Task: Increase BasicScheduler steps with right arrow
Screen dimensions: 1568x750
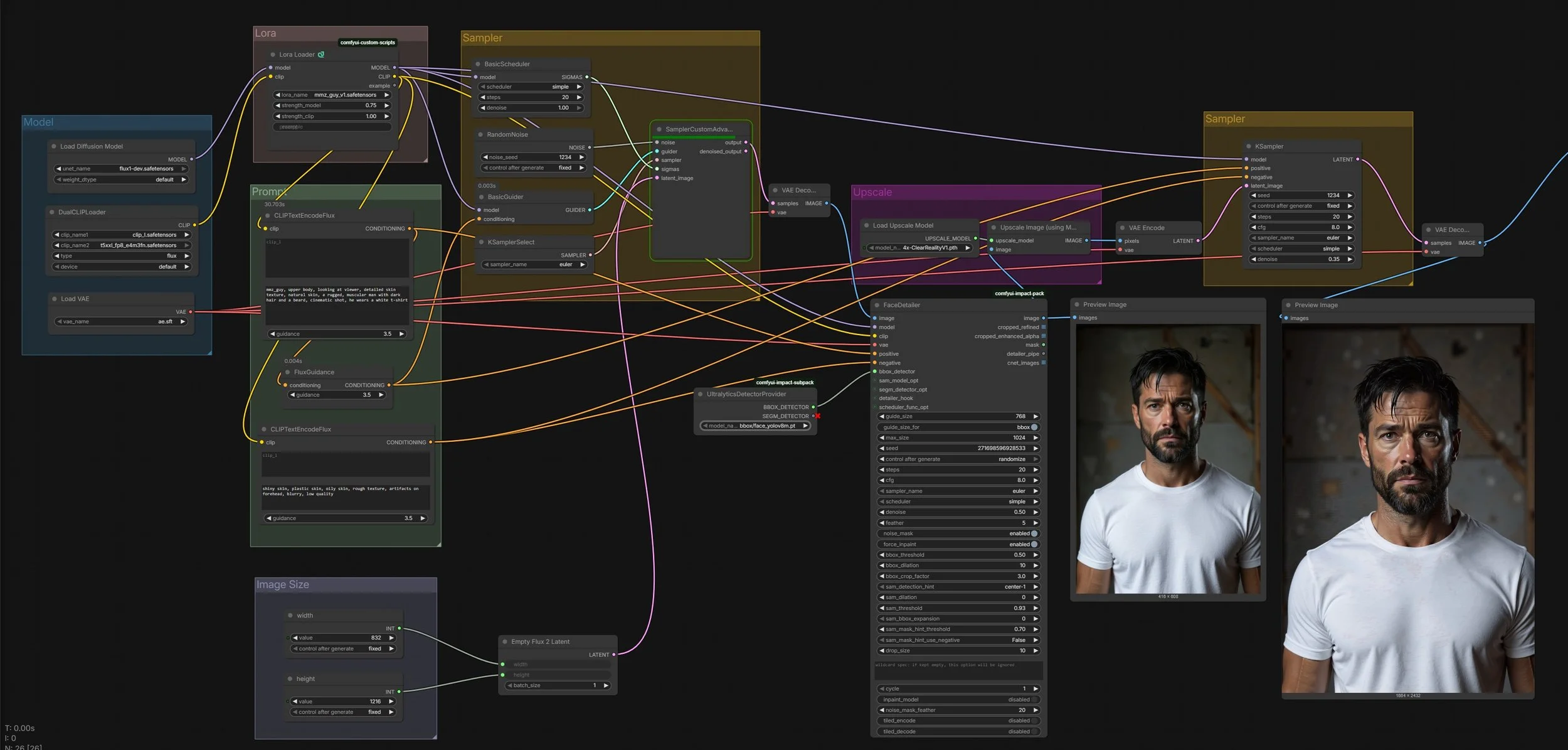Action: point(579,97)
